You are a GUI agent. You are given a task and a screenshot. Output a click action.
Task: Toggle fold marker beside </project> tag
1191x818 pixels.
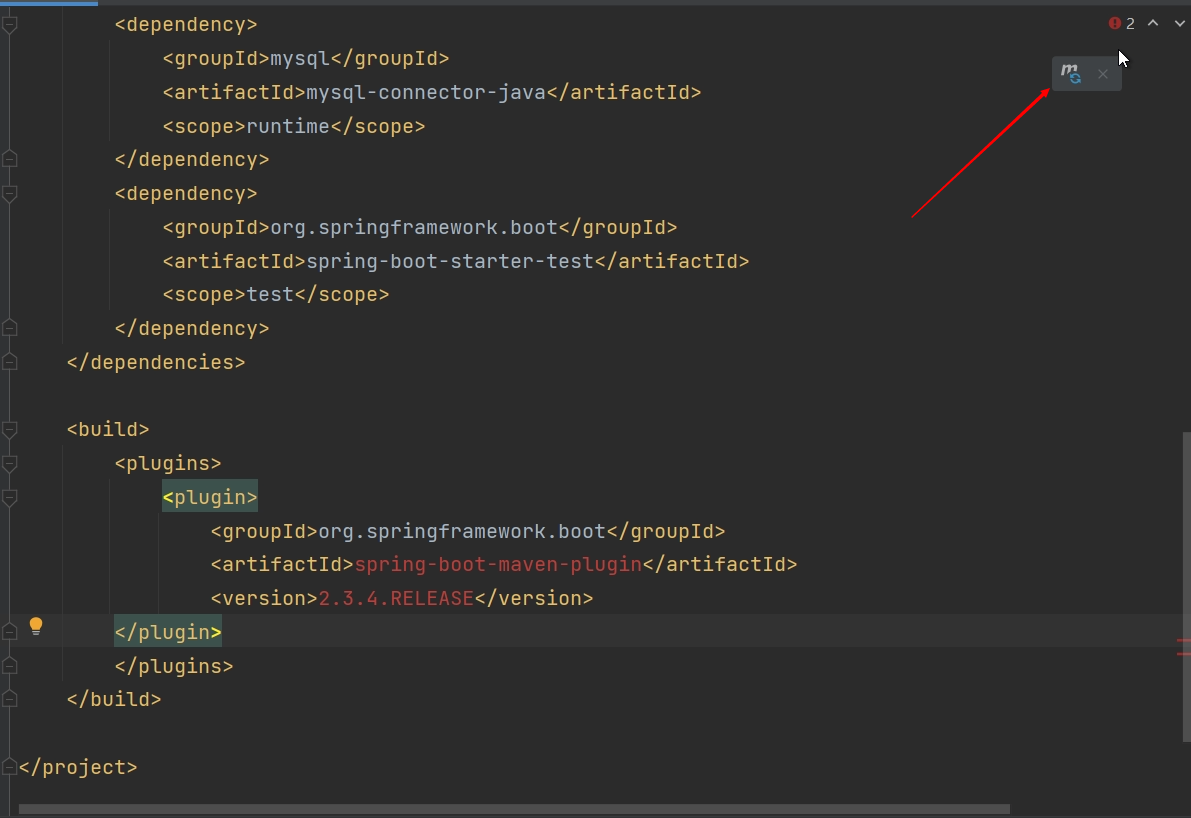(x=10, y=767)
